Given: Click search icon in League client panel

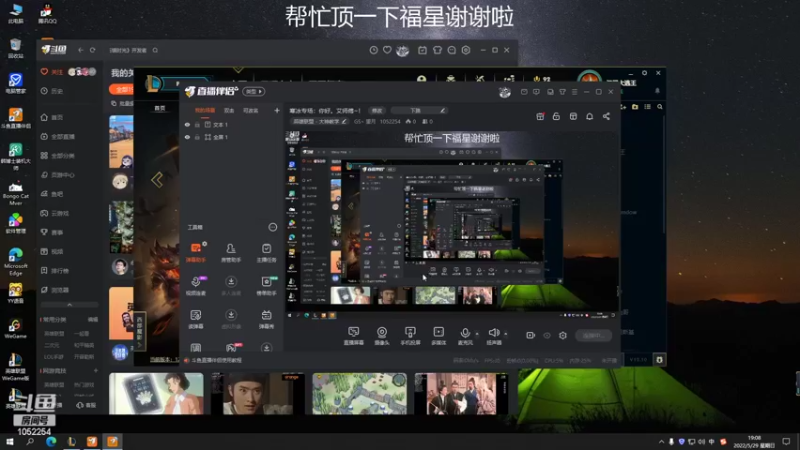Looking at the screenshot, I should [660, 107].
